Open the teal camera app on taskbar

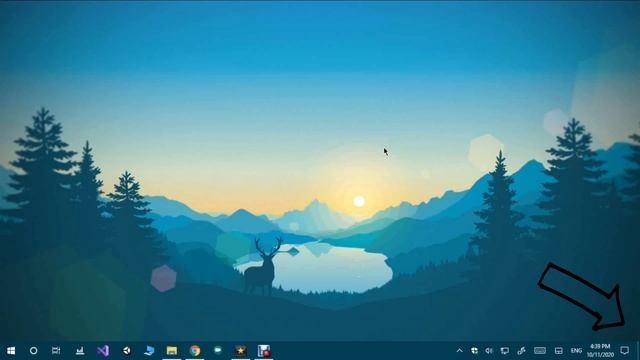(x=218, y=350)
